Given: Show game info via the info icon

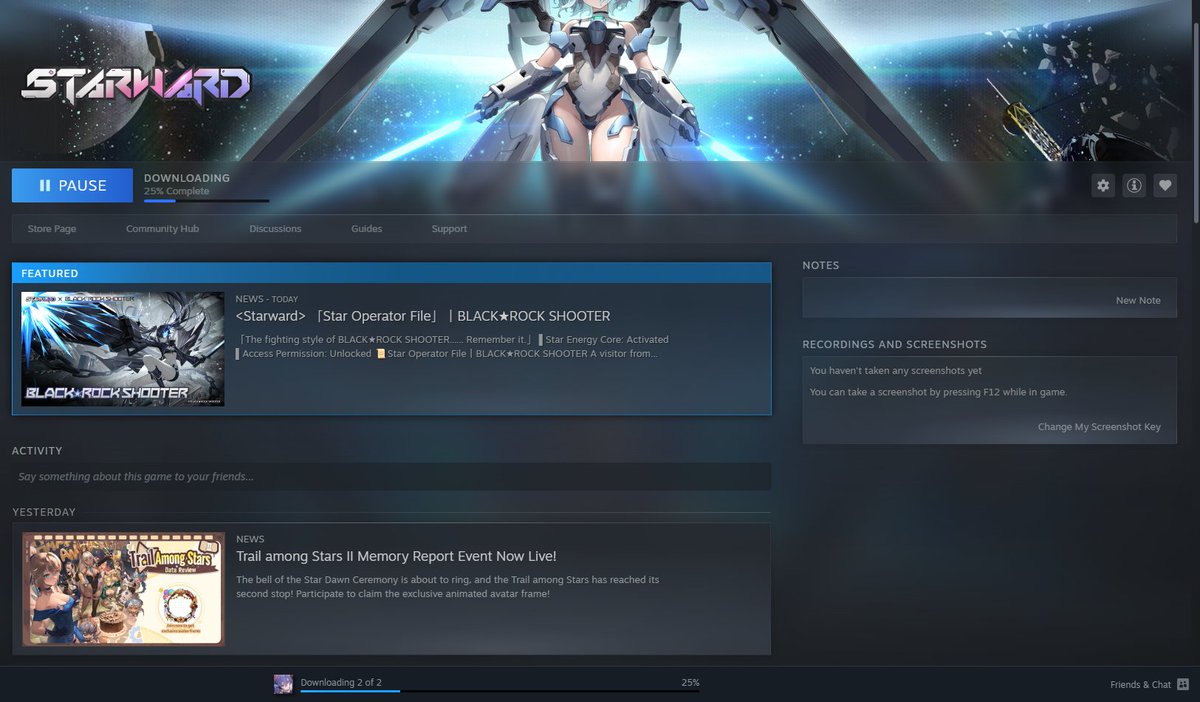Looking at the screenshot, I should click(x=1134, y=185).
